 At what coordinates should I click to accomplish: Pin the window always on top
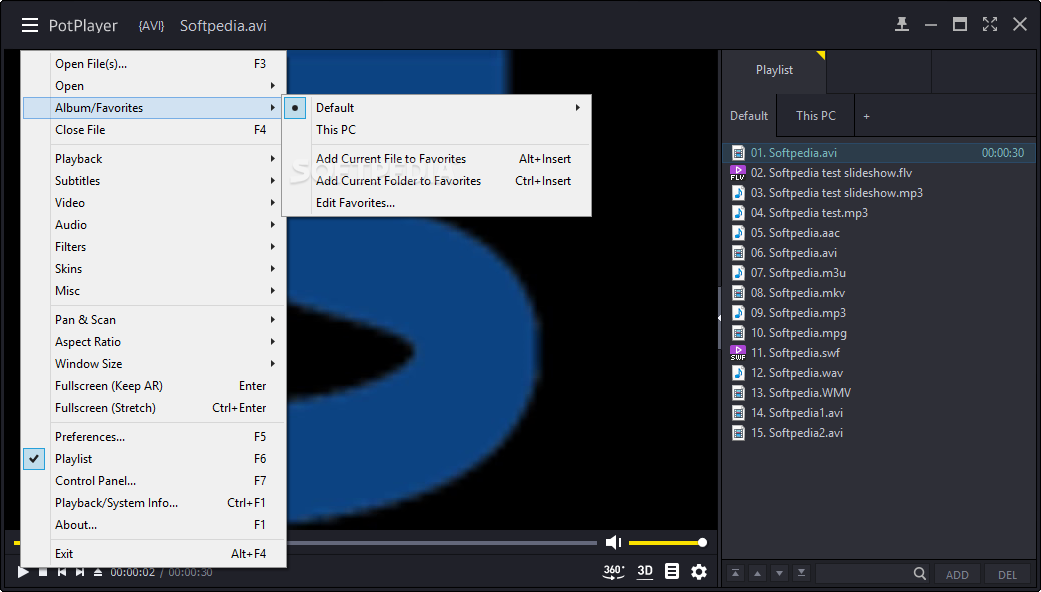click(902, 25)
